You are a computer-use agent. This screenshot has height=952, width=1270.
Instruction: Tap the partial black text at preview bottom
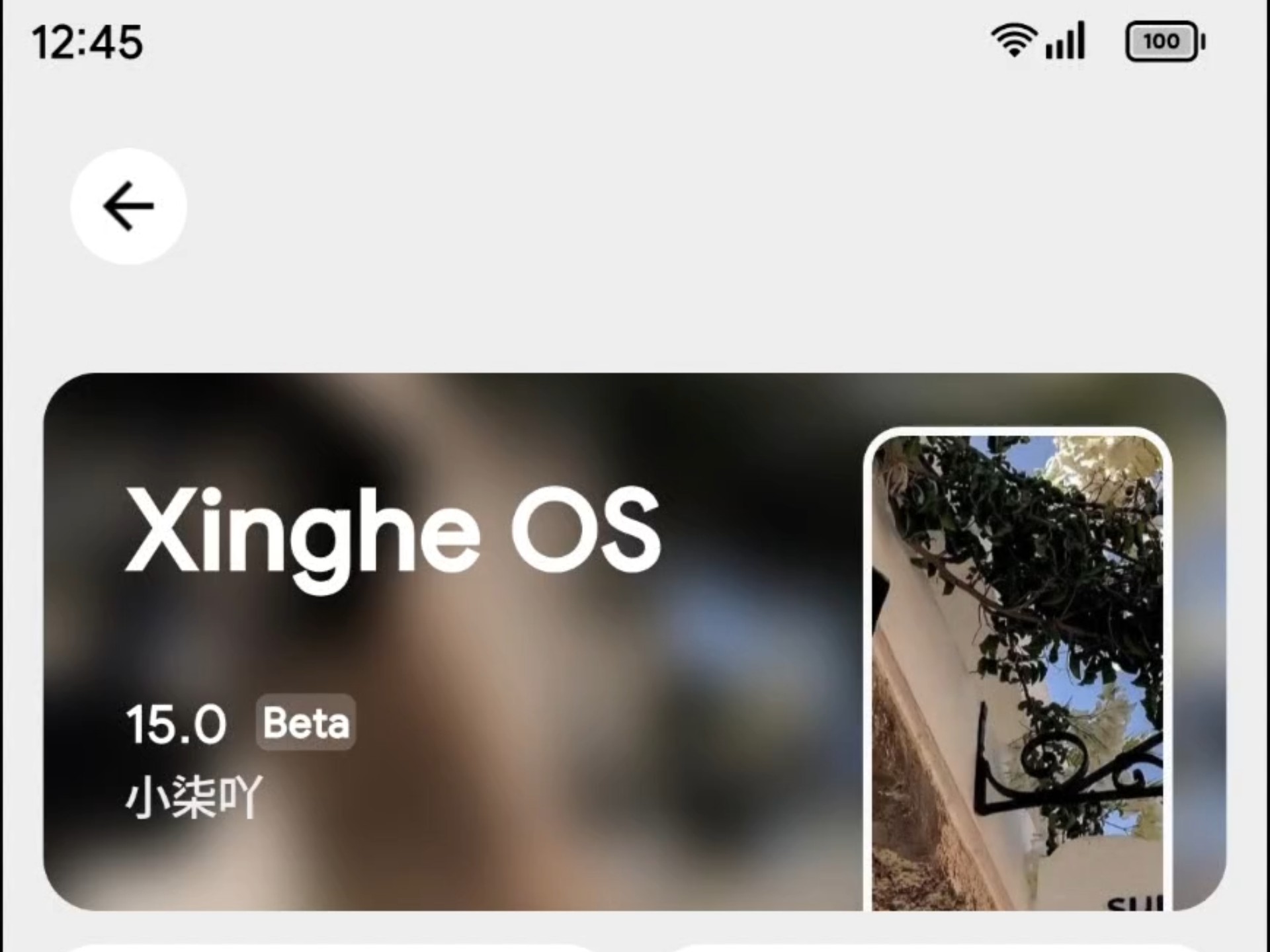(x=1135, y=903)
